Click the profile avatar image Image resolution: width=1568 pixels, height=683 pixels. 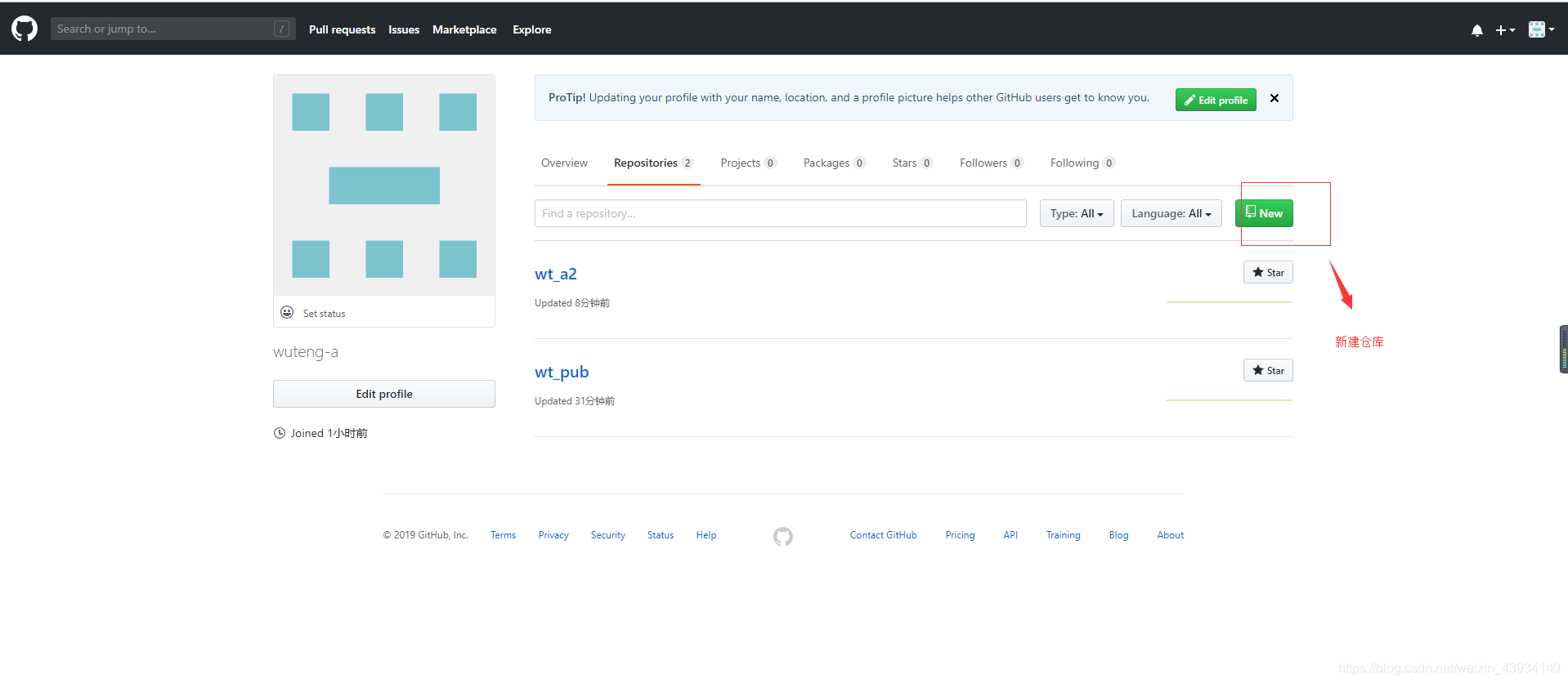coord(384,185)
